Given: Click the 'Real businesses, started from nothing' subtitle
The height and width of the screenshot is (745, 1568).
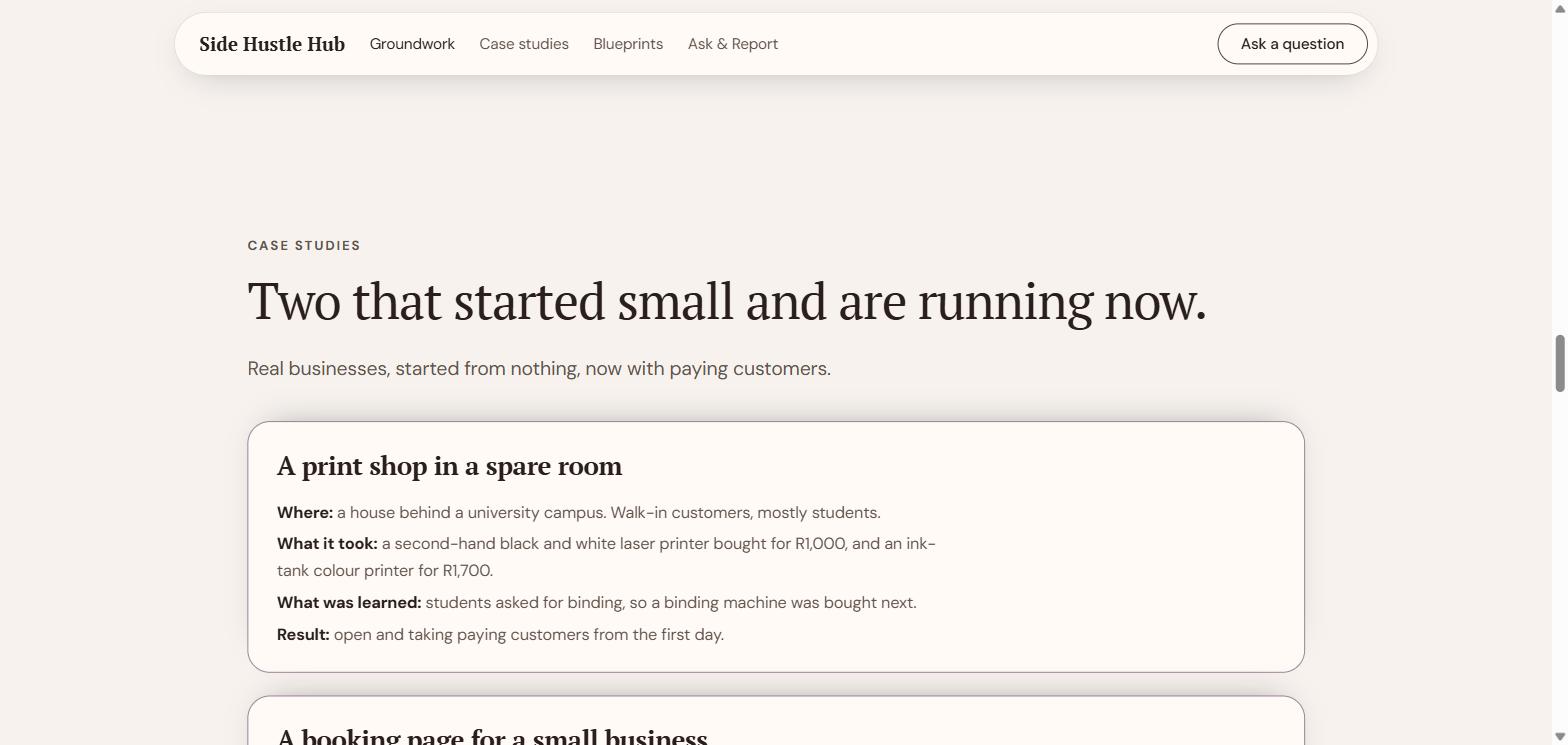Looking at the screenshot, I should pos(539,368).
